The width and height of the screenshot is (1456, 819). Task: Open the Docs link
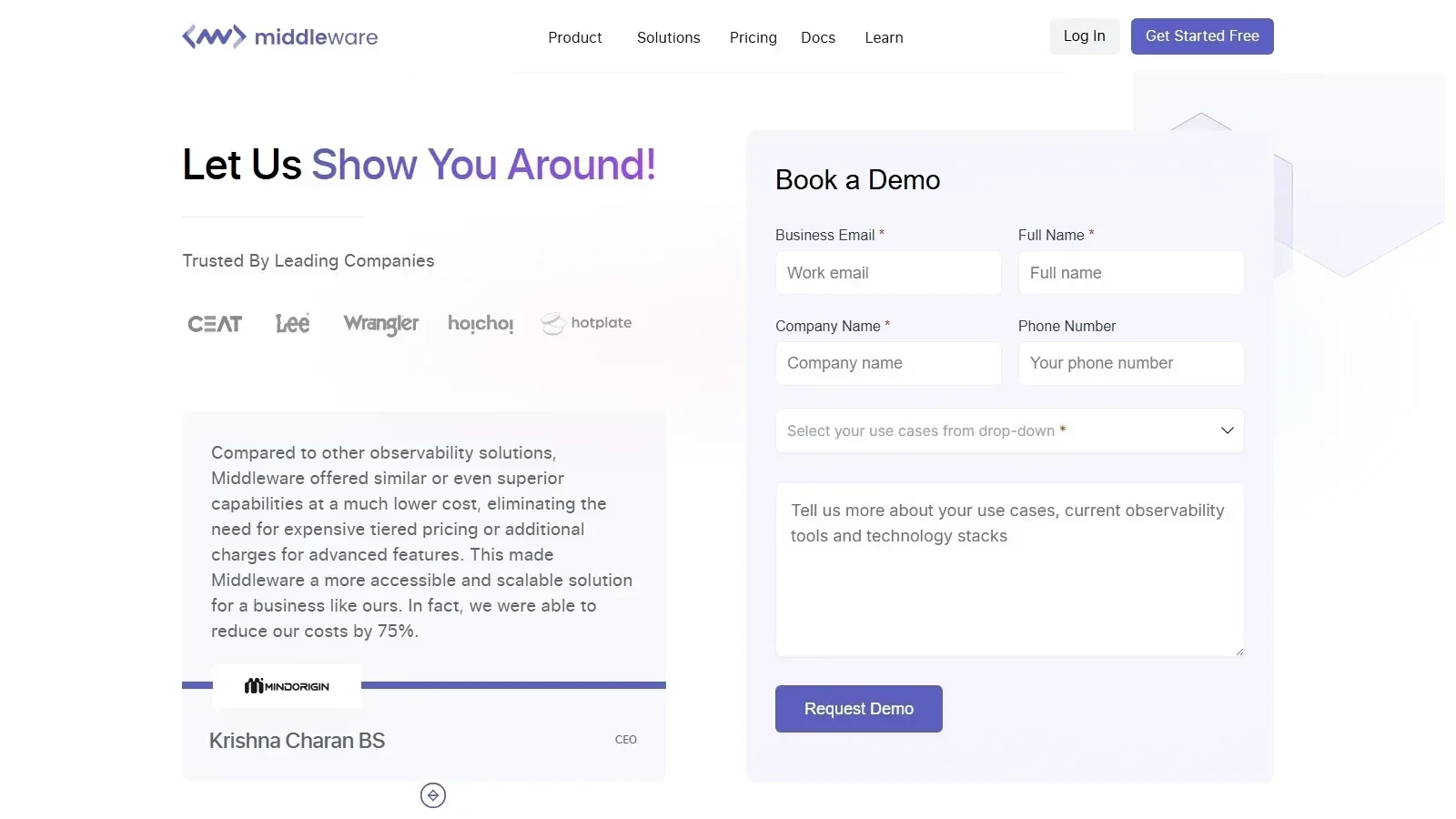pyautogui.click(x=817, y=37)
